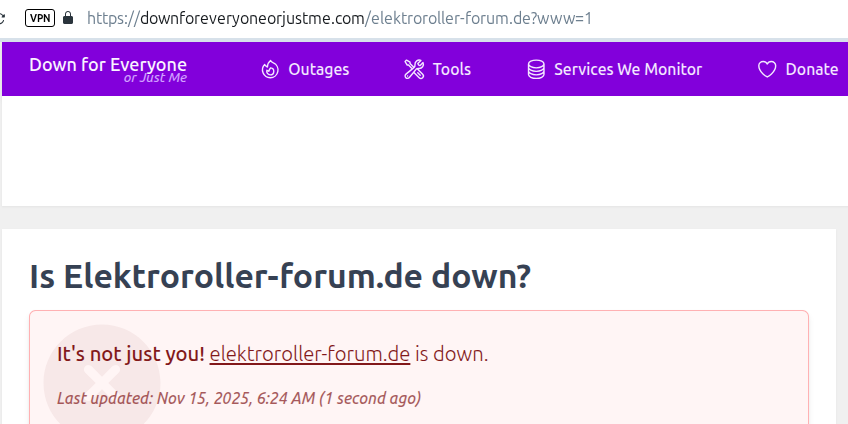Click the Outages flame icon
Viewport: 848px width, 424px height.
pos(270,69)
